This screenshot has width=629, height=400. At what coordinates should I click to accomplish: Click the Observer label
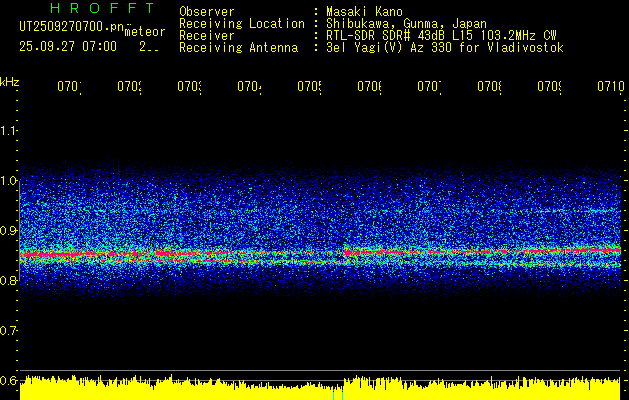pyautogui.click(x=207, y=11)
